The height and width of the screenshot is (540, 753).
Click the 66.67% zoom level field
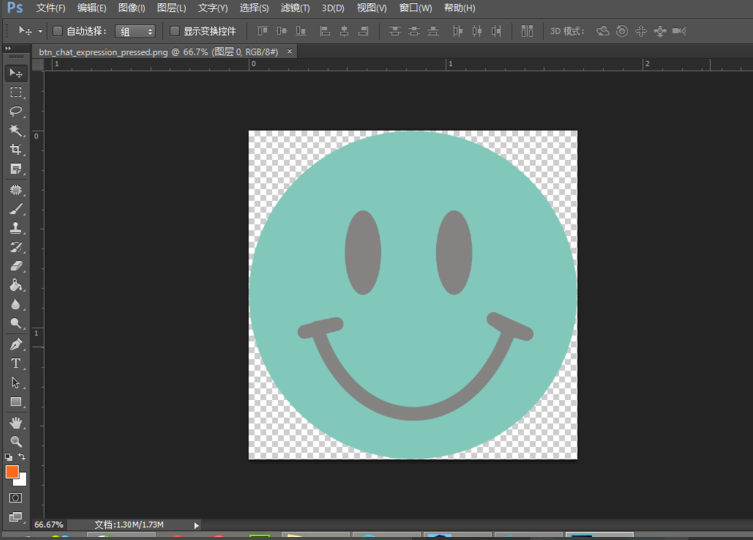[49, 525]
